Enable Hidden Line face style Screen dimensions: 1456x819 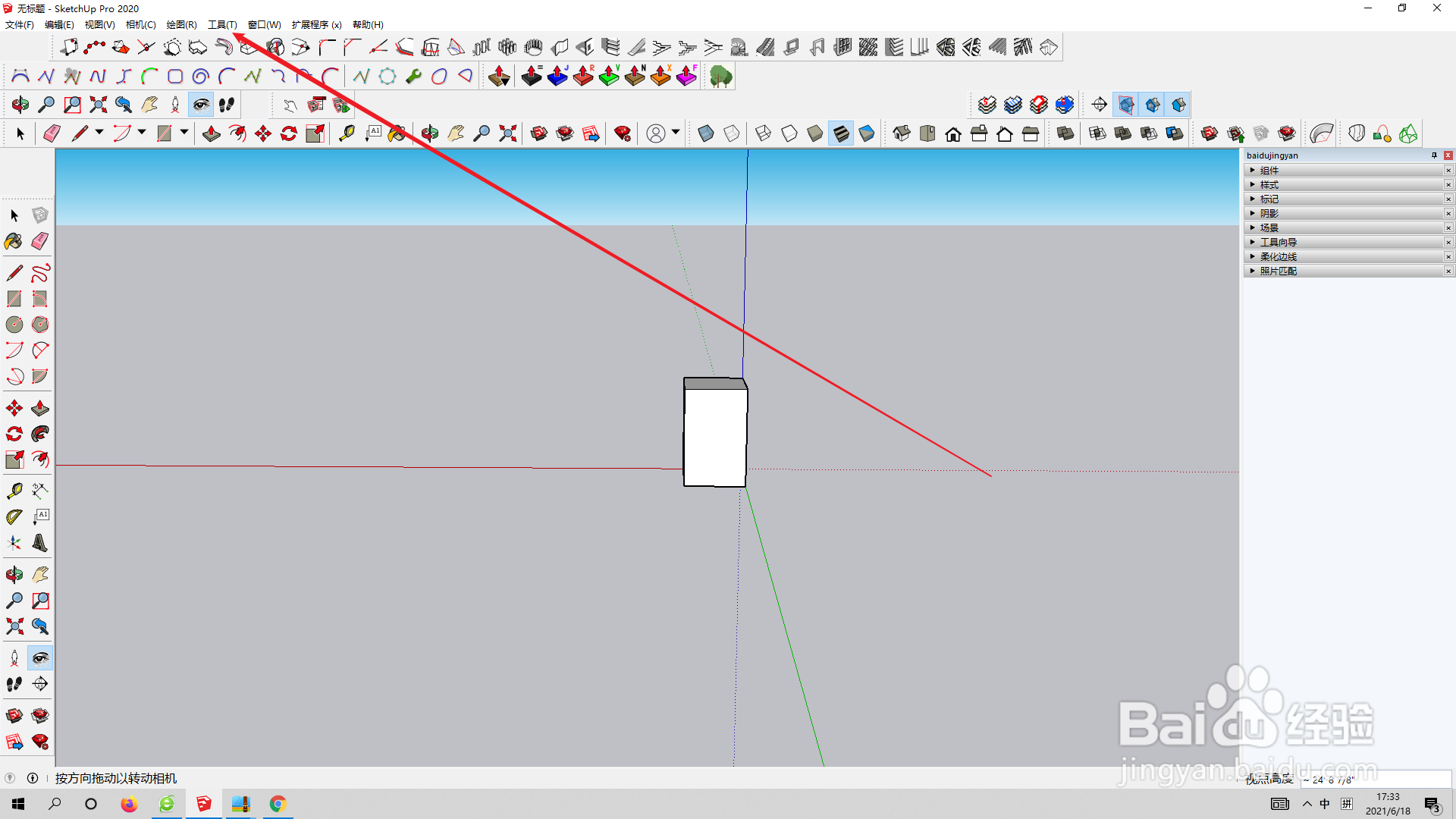pyautogui.click(x=789, y=134)
